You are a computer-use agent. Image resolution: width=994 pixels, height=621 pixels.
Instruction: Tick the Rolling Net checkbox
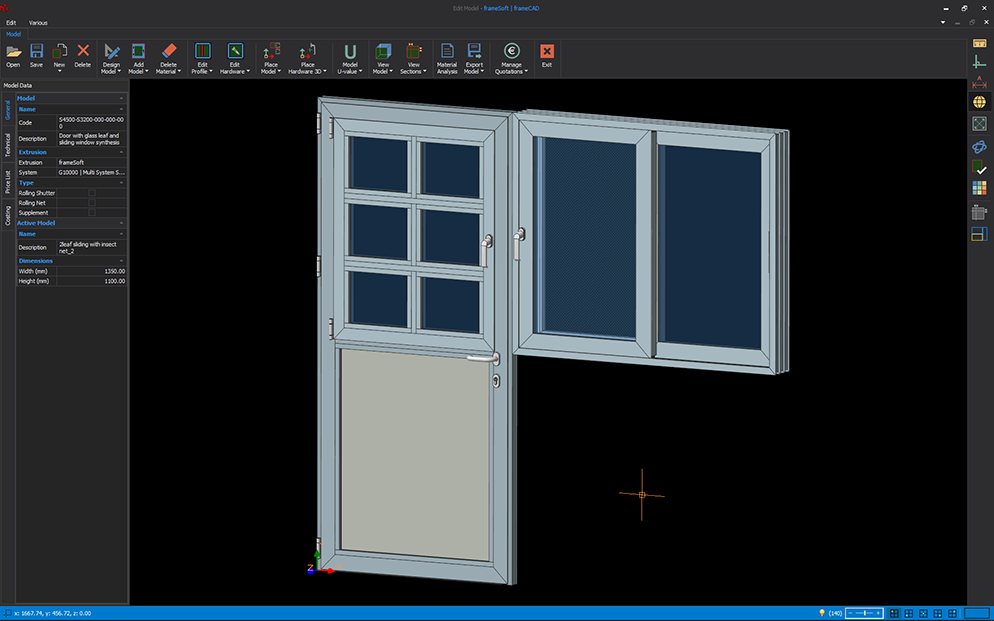[92, 203]
